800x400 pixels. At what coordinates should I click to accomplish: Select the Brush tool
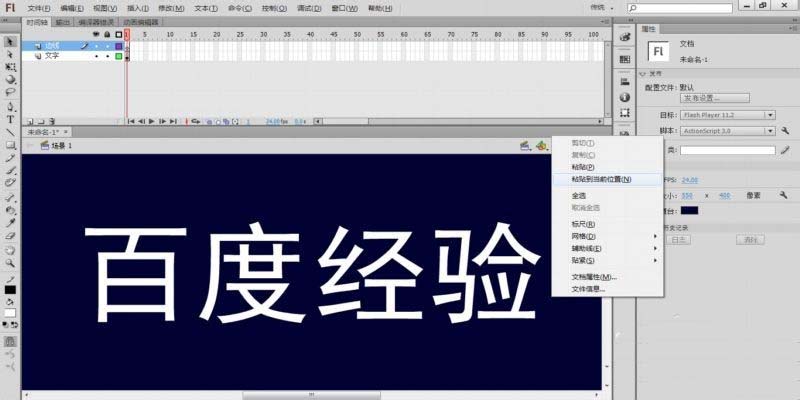[x=10, y=170]
